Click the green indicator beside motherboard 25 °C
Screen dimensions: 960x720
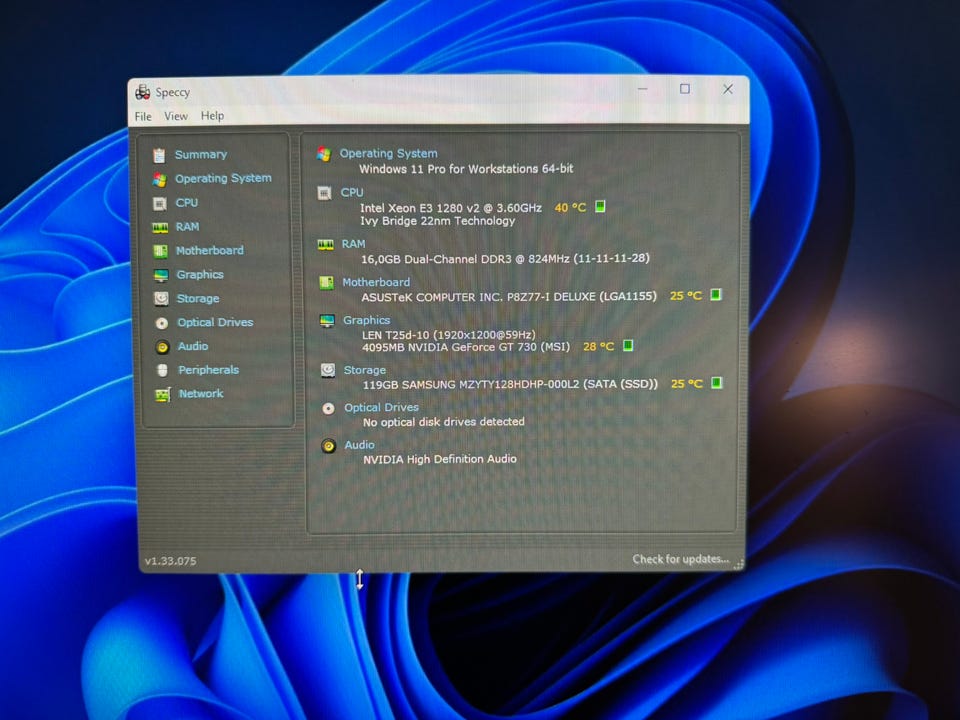point(715,294)
